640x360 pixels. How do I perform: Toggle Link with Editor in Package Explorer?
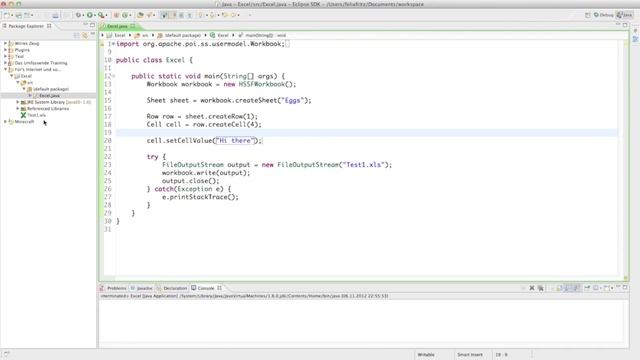[85, 36]
